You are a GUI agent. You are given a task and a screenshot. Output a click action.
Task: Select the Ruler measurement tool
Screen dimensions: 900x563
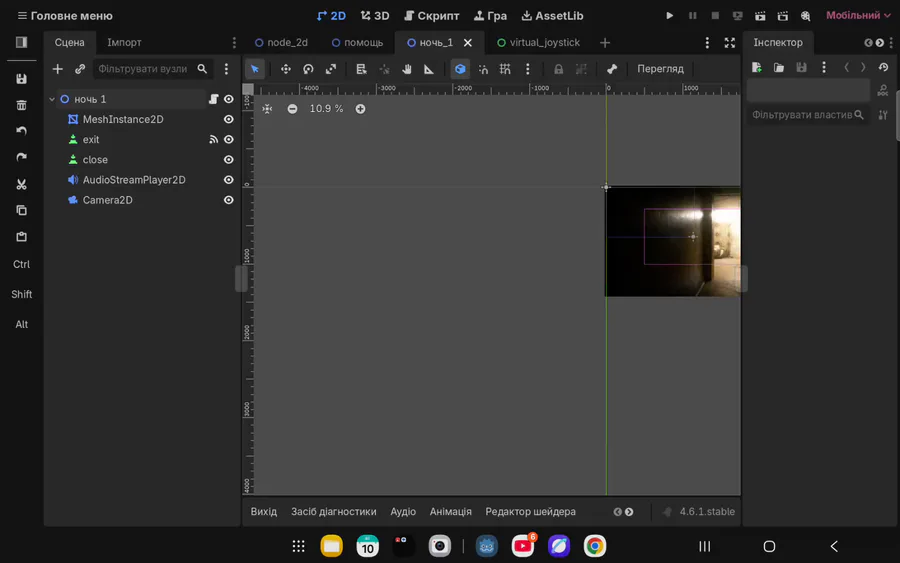[429, 69]
